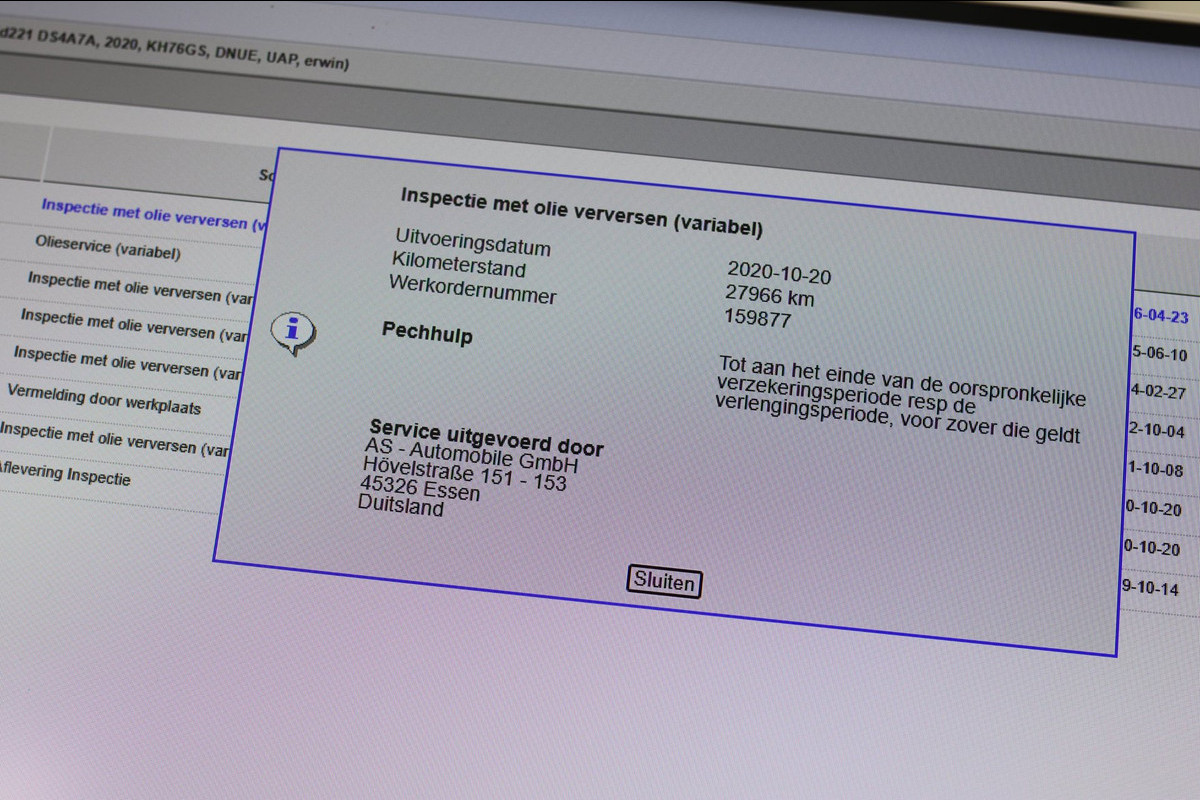Screen dimensions: 1200x800
Task: Click the blue info speech-bubble icon
Action: click(x=293, y=332)
